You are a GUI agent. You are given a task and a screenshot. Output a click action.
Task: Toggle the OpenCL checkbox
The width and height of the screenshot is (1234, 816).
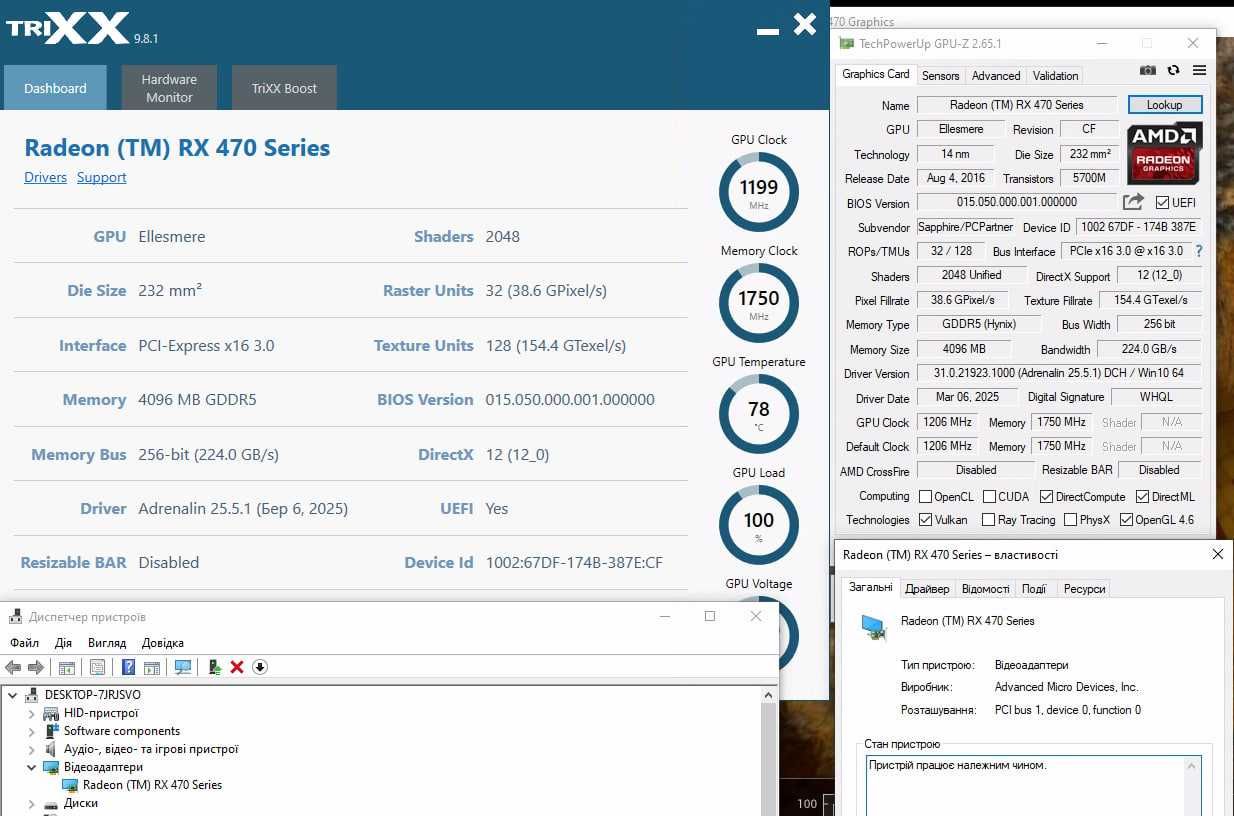[924, 497]
